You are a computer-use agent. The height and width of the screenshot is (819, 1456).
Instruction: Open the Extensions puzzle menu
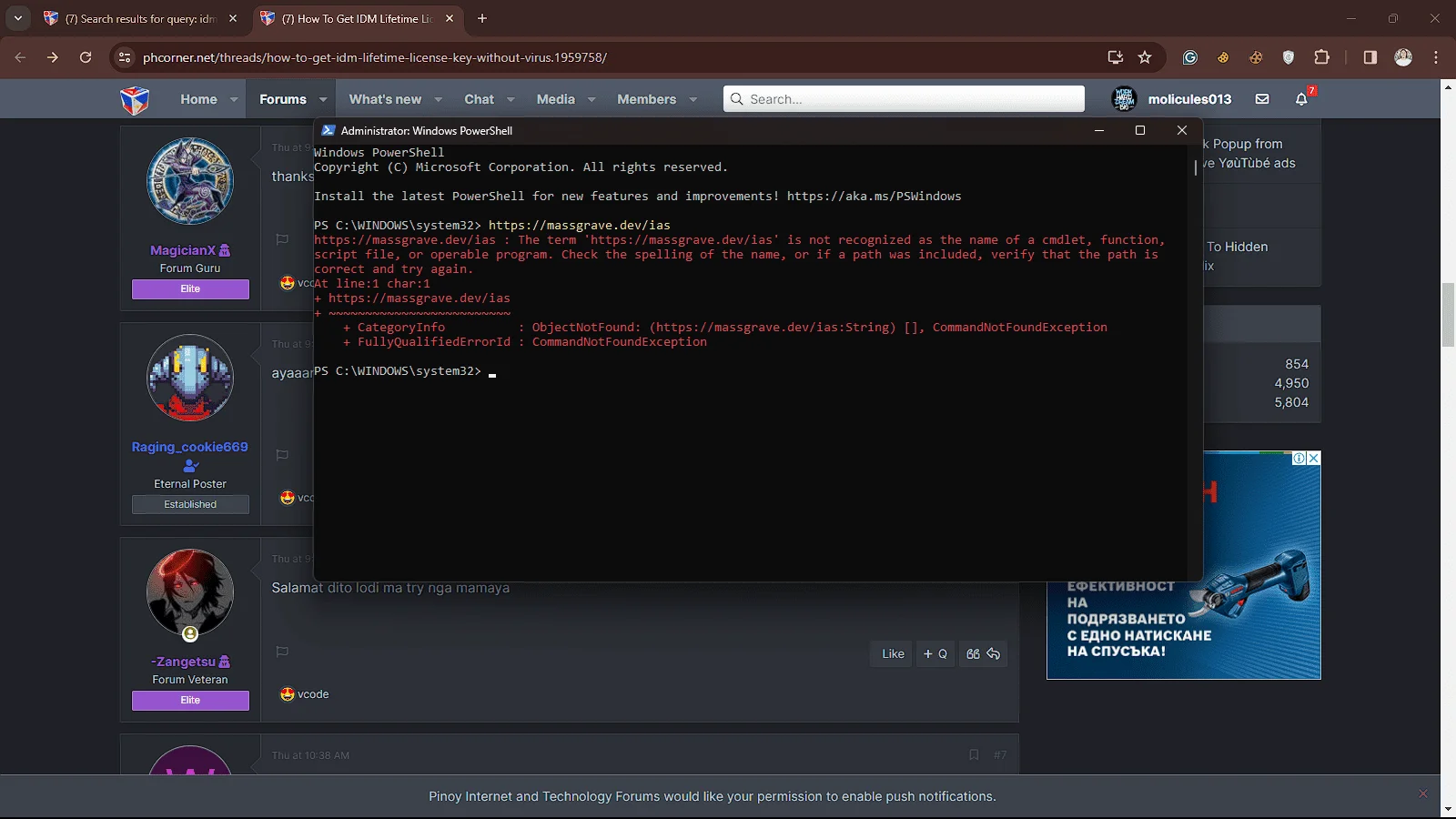click(1322, 57)
